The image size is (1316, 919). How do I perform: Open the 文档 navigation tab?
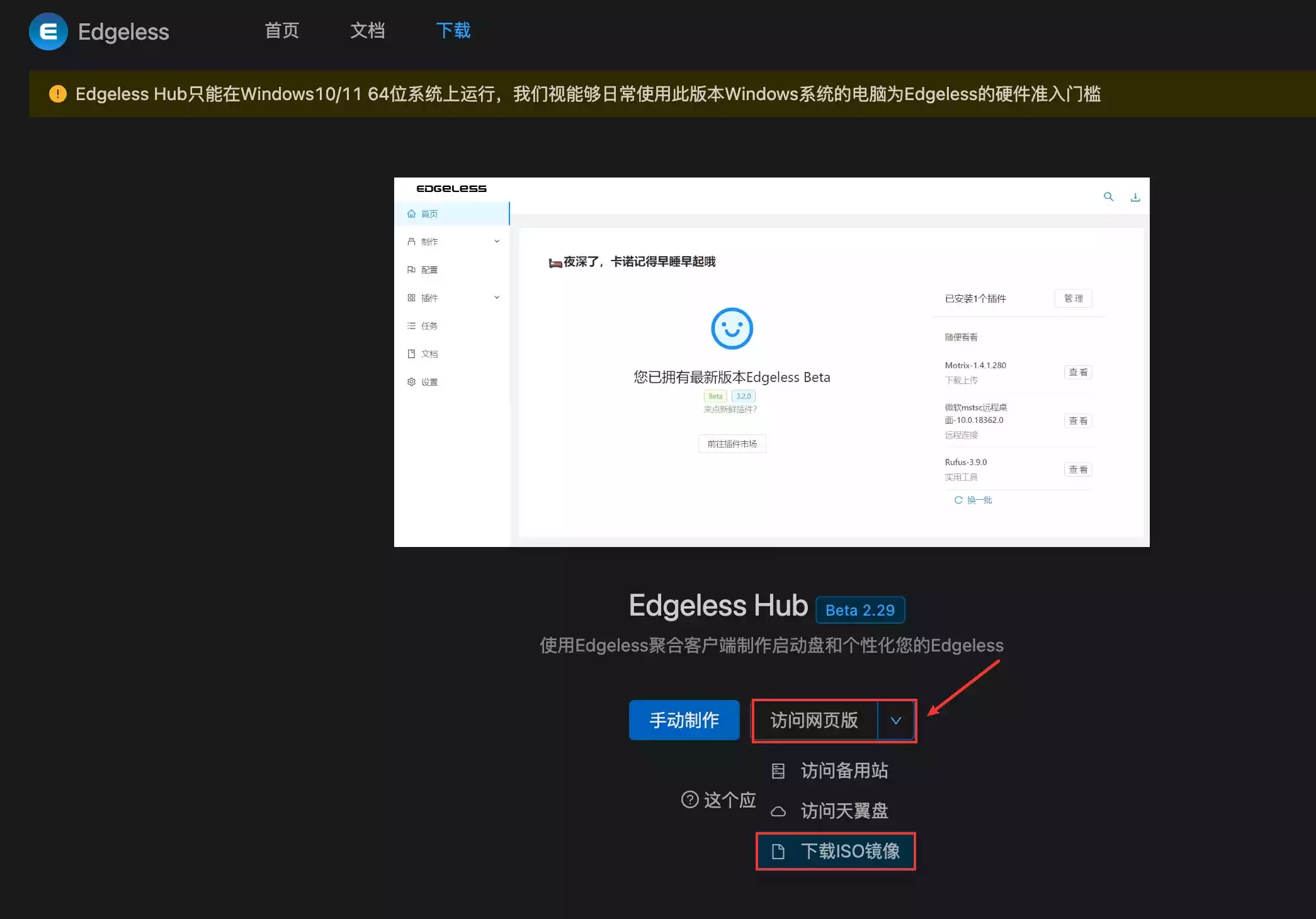(367, 30)
